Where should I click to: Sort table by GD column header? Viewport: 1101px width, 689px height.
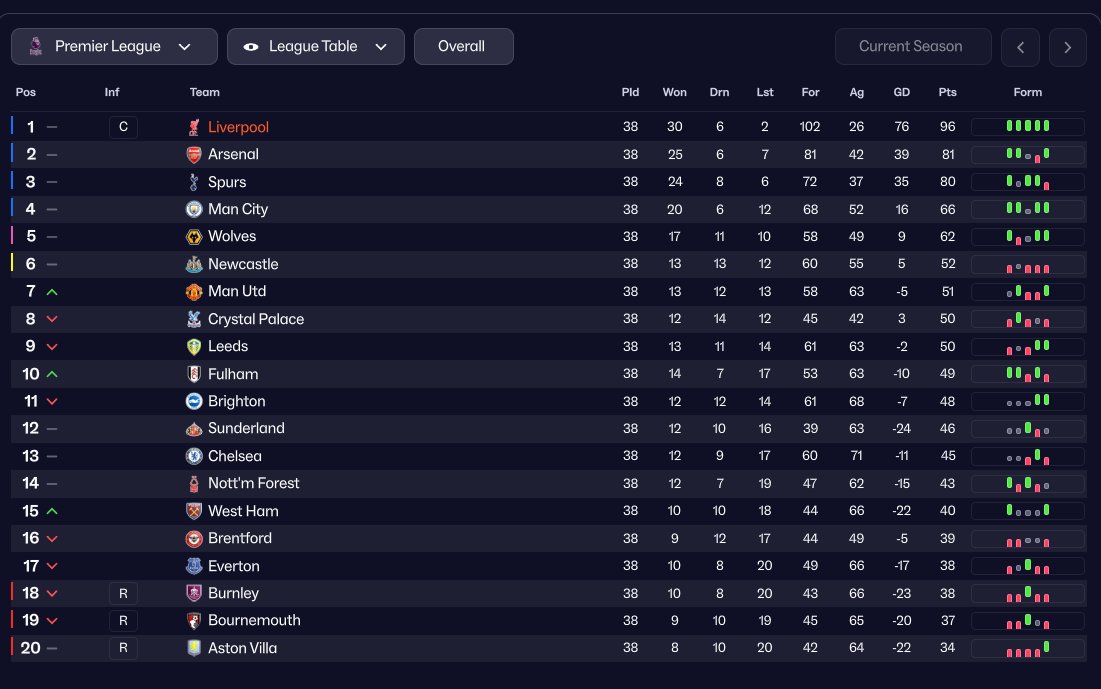click(x=902, y=92)
